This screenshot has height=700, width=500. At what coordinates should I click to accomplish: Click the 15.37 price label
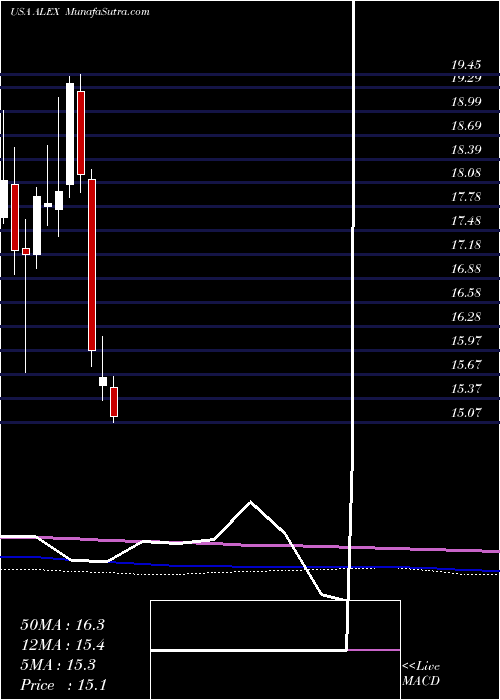(466, 389)
